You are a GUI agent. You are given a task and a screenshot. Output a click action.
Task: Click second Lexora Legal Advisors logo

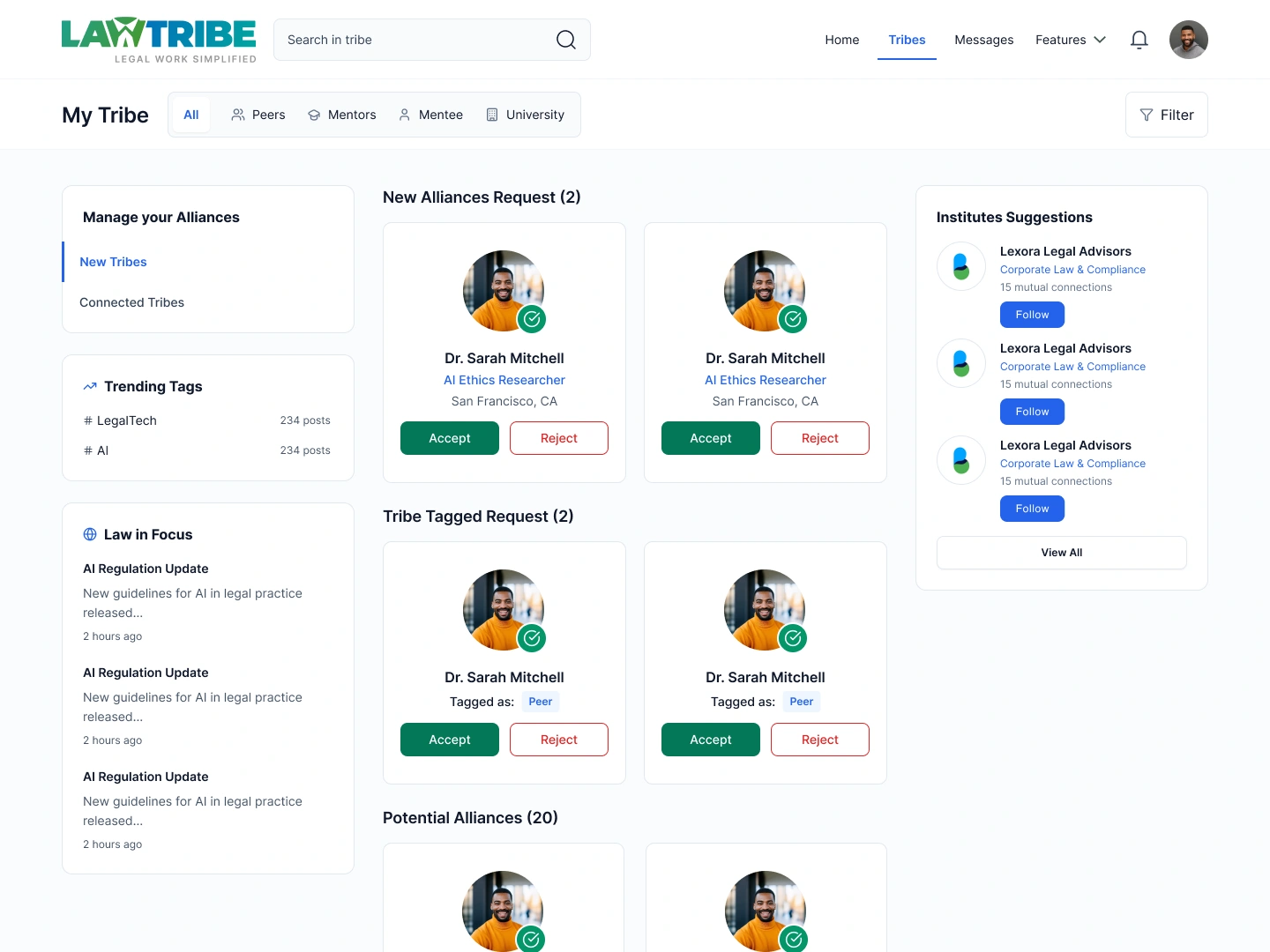pos(961,363)
